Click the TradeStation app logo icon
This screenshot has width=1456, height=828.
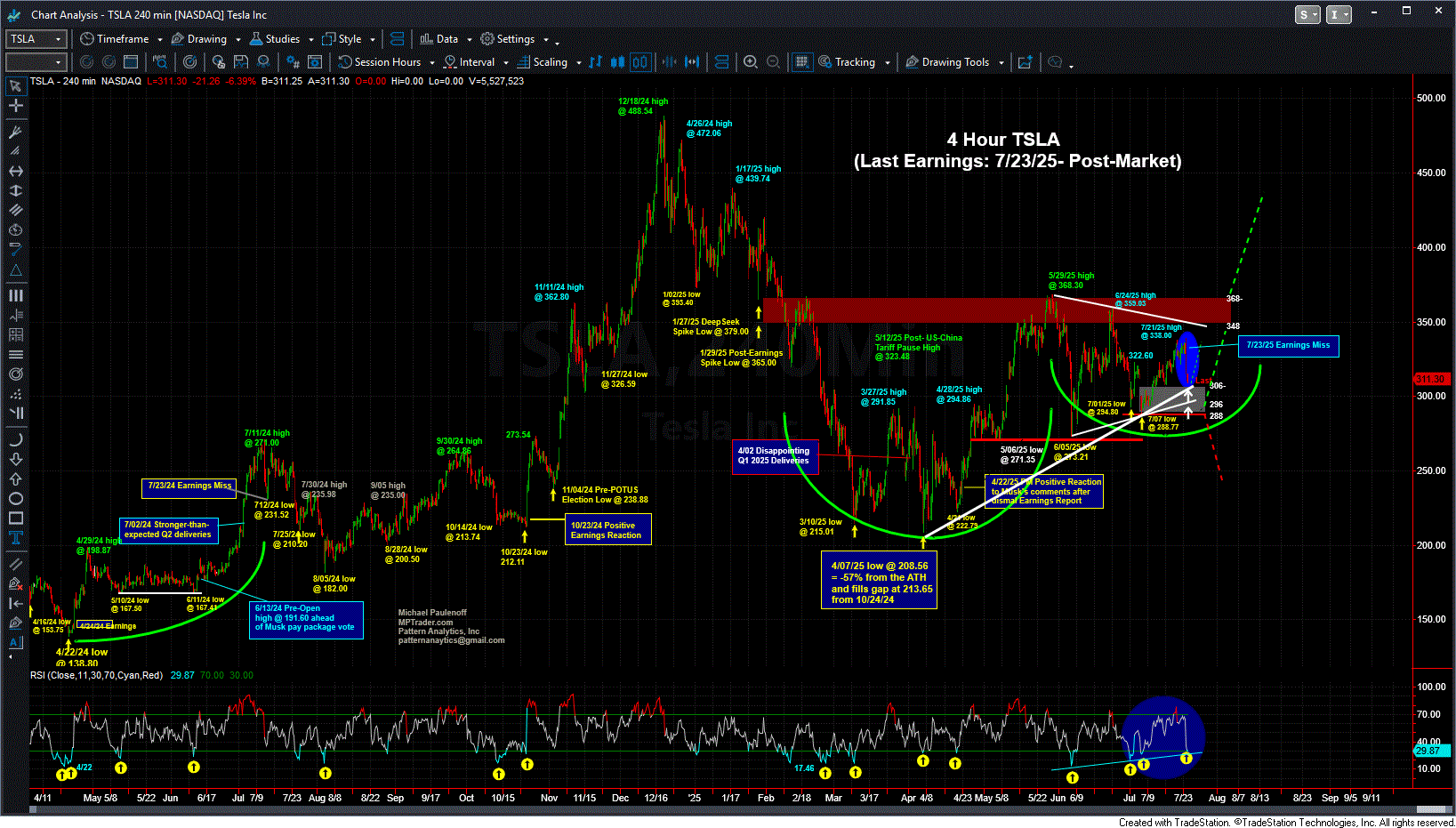click(13, 14)
